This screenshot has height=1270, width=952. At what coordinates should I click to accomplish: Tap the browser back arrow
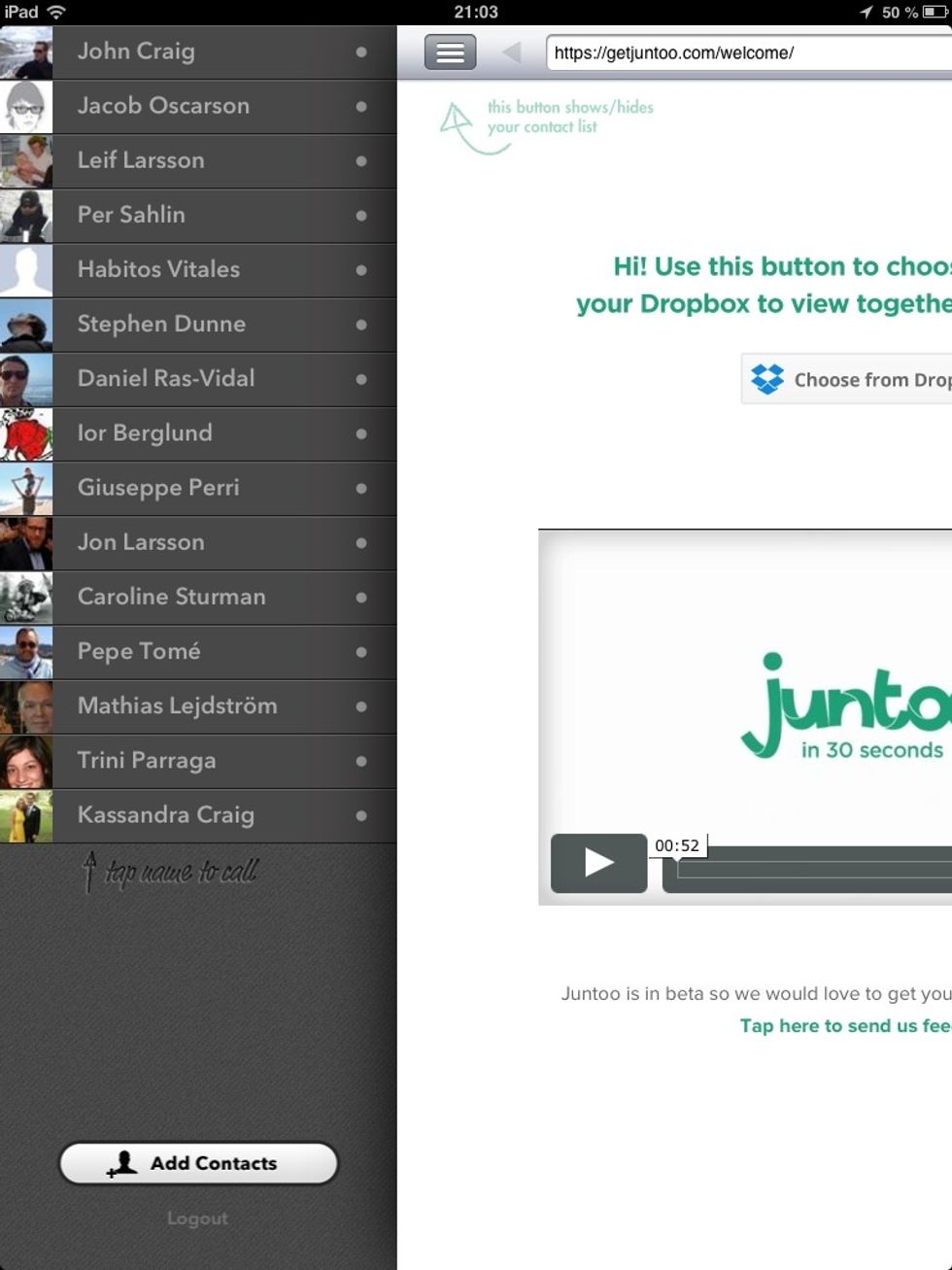[512, 52]
